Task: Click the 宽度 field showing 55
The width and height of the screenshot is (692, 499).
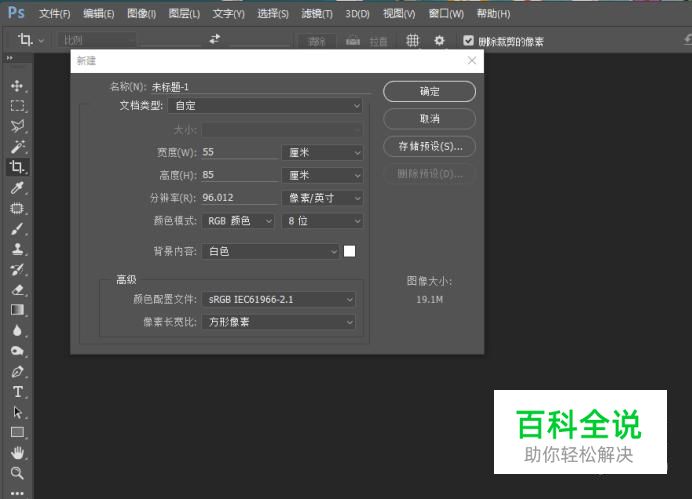Action: click(x=240, y=152)
